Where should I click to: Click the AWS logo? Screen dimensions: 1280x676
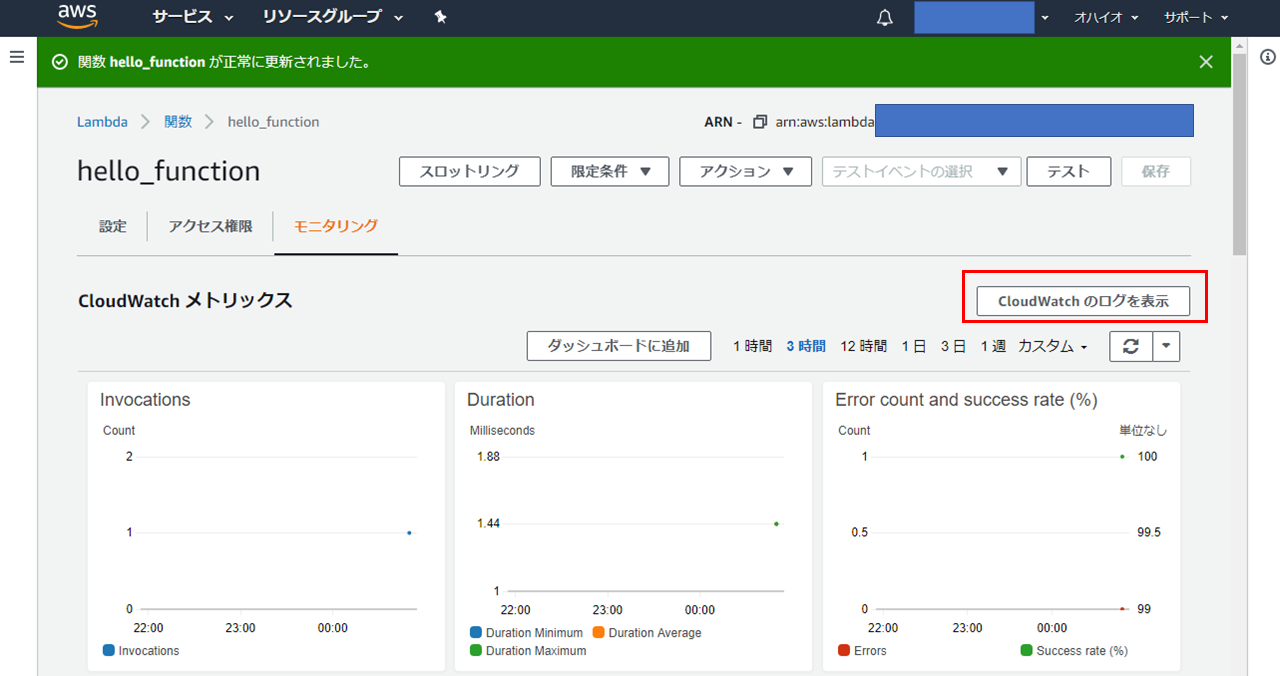pos(77,17)
